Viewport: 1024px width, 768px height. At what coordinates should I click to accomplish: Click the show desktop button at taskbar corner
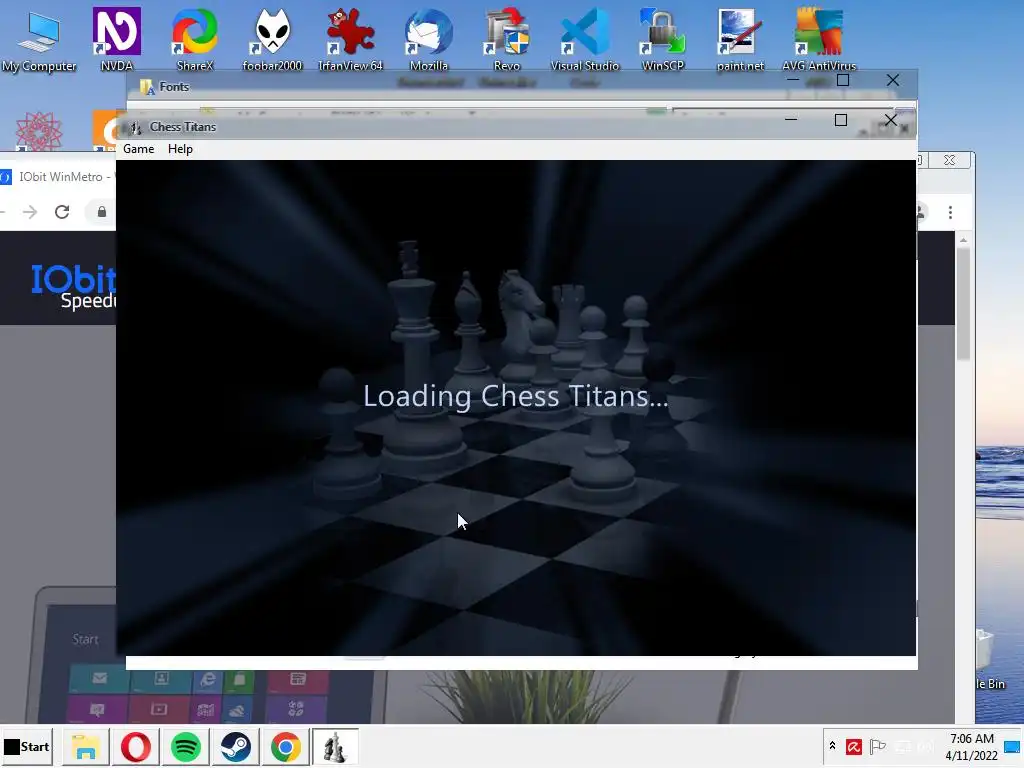(1013, 746)
